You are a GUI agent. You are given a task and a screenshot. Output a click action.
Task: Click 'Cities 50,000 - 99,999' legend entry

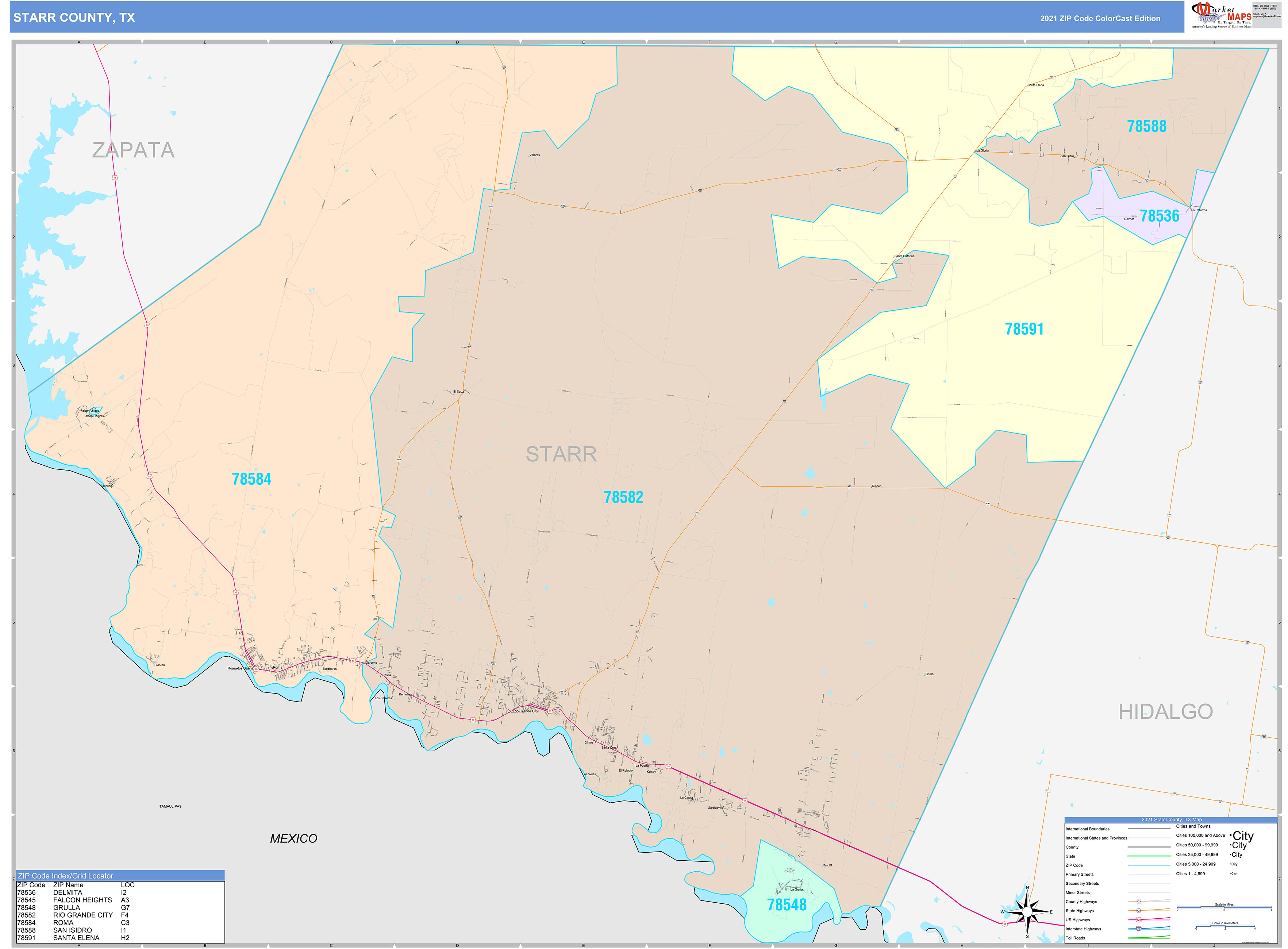pyautogui.click(x=1197, y=845)
